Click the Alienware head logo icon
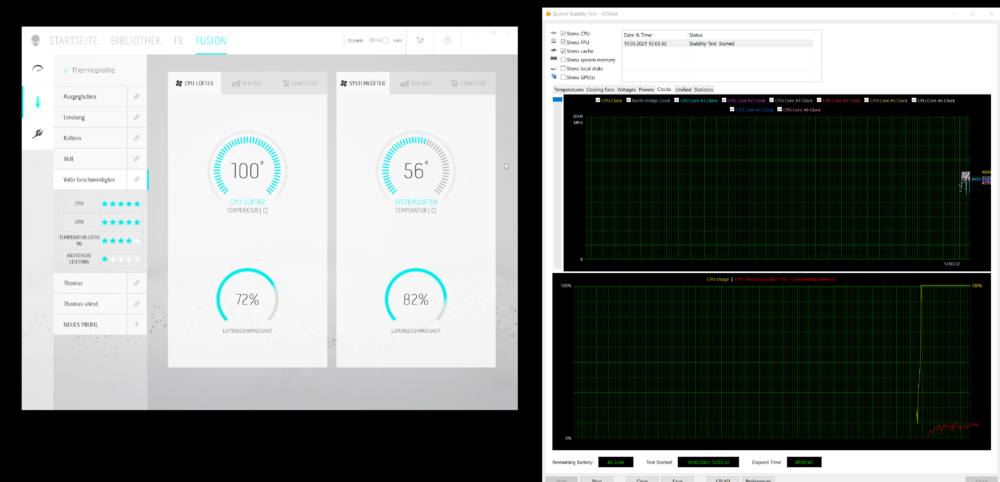Screen dimensions: 1000x482 36,41
